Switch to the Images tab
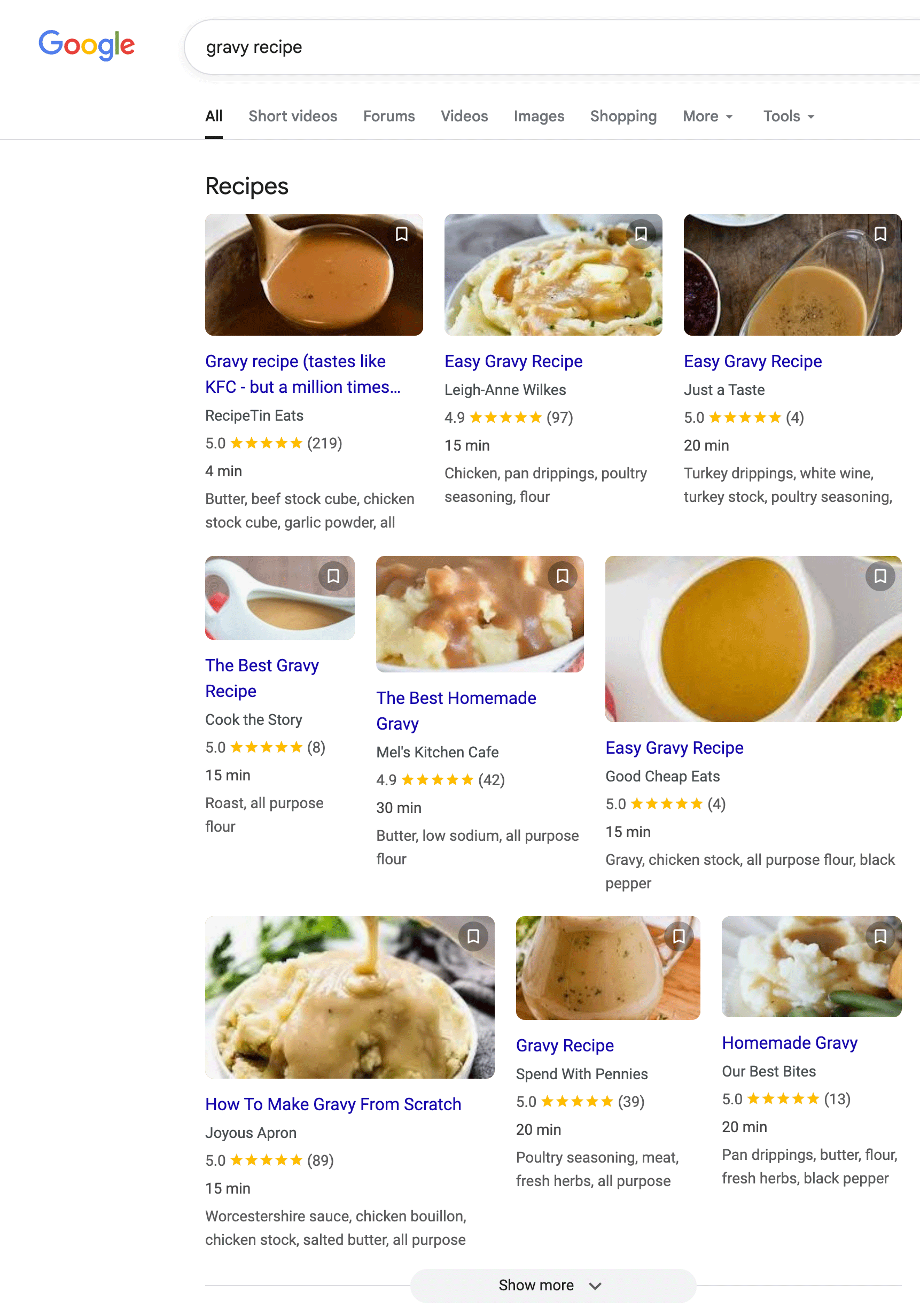This screenshot has height=1316, width=920. [539, 117]
